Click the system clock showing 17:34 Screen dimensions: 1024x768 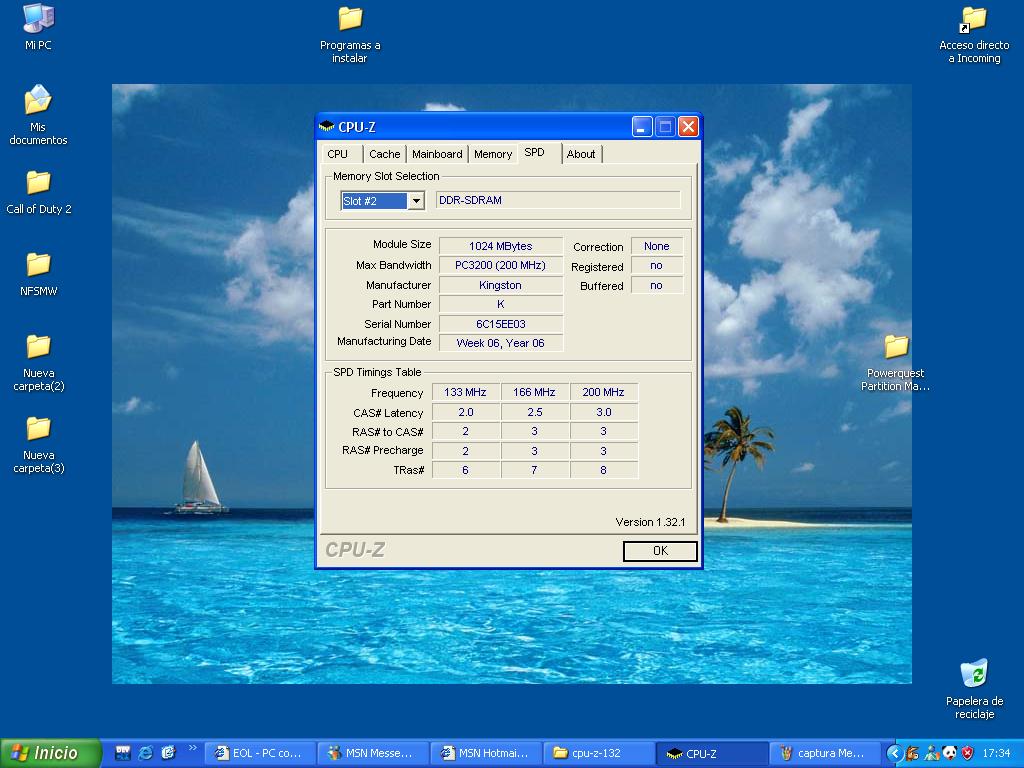pos(997,754)
